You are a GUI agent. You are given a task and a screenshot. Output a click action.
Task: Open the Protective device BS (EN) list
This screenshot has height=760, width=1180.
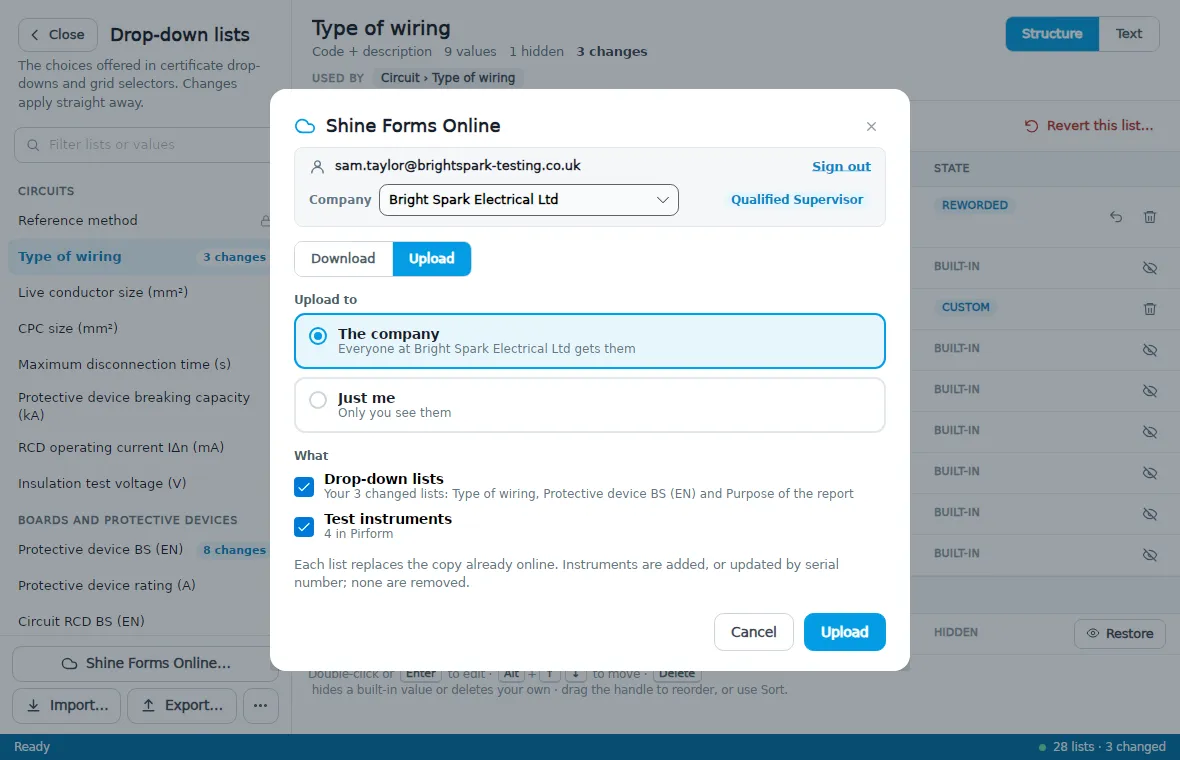pyautogui.click(x=142, y=549)
